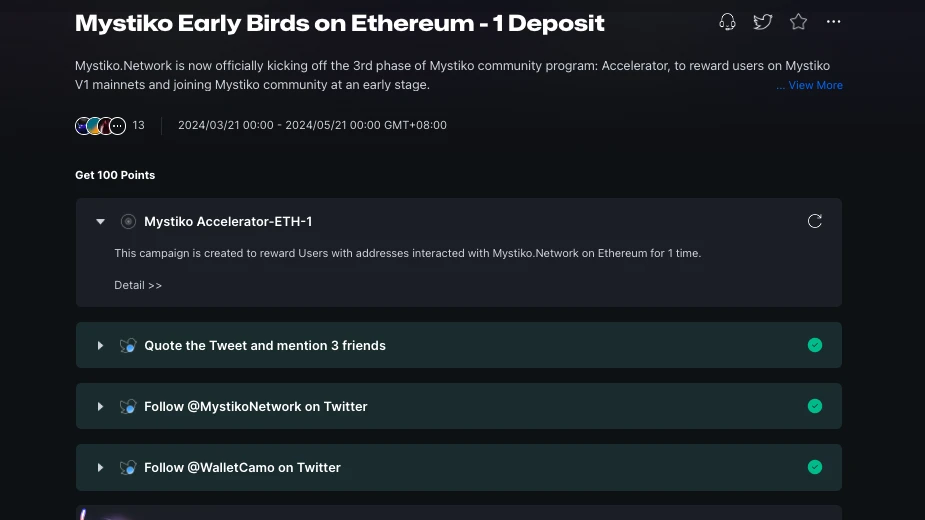Expand the Quote the Tweet task
Viewport: 925px width, 520px height.
point(100,345)
